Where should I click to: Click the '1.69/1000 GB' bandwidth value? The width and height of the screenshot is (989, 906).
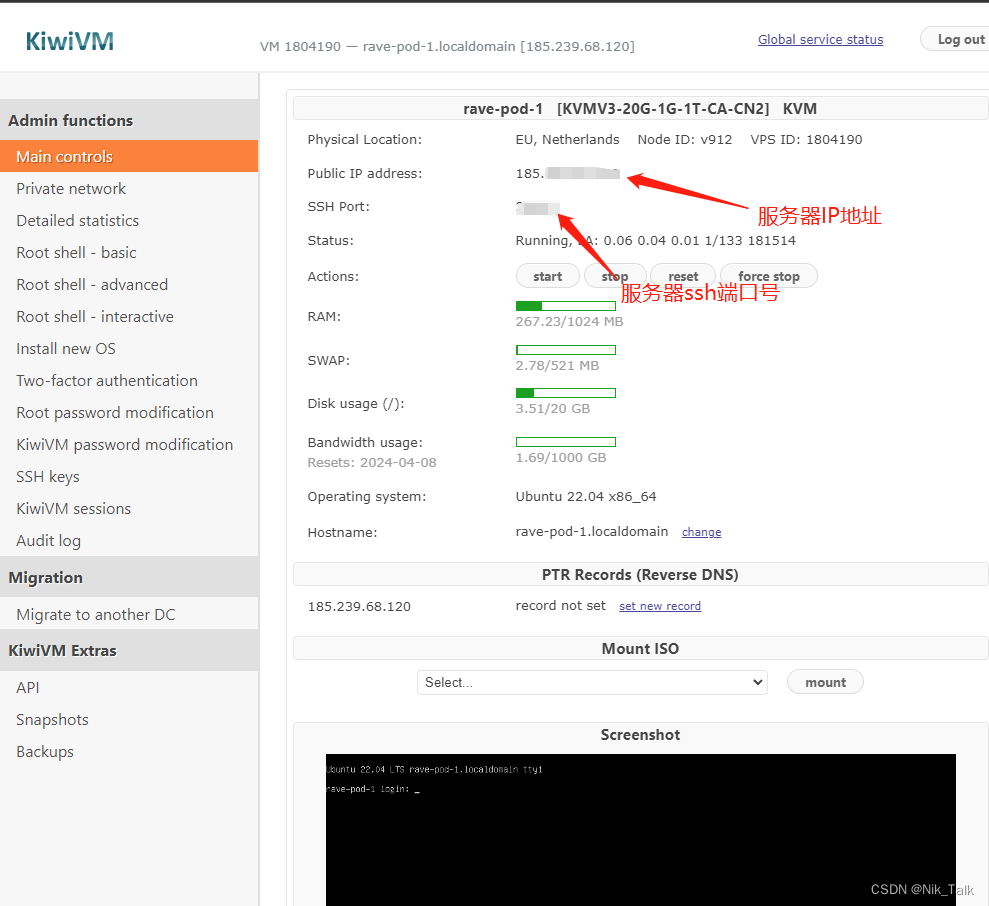561,457
